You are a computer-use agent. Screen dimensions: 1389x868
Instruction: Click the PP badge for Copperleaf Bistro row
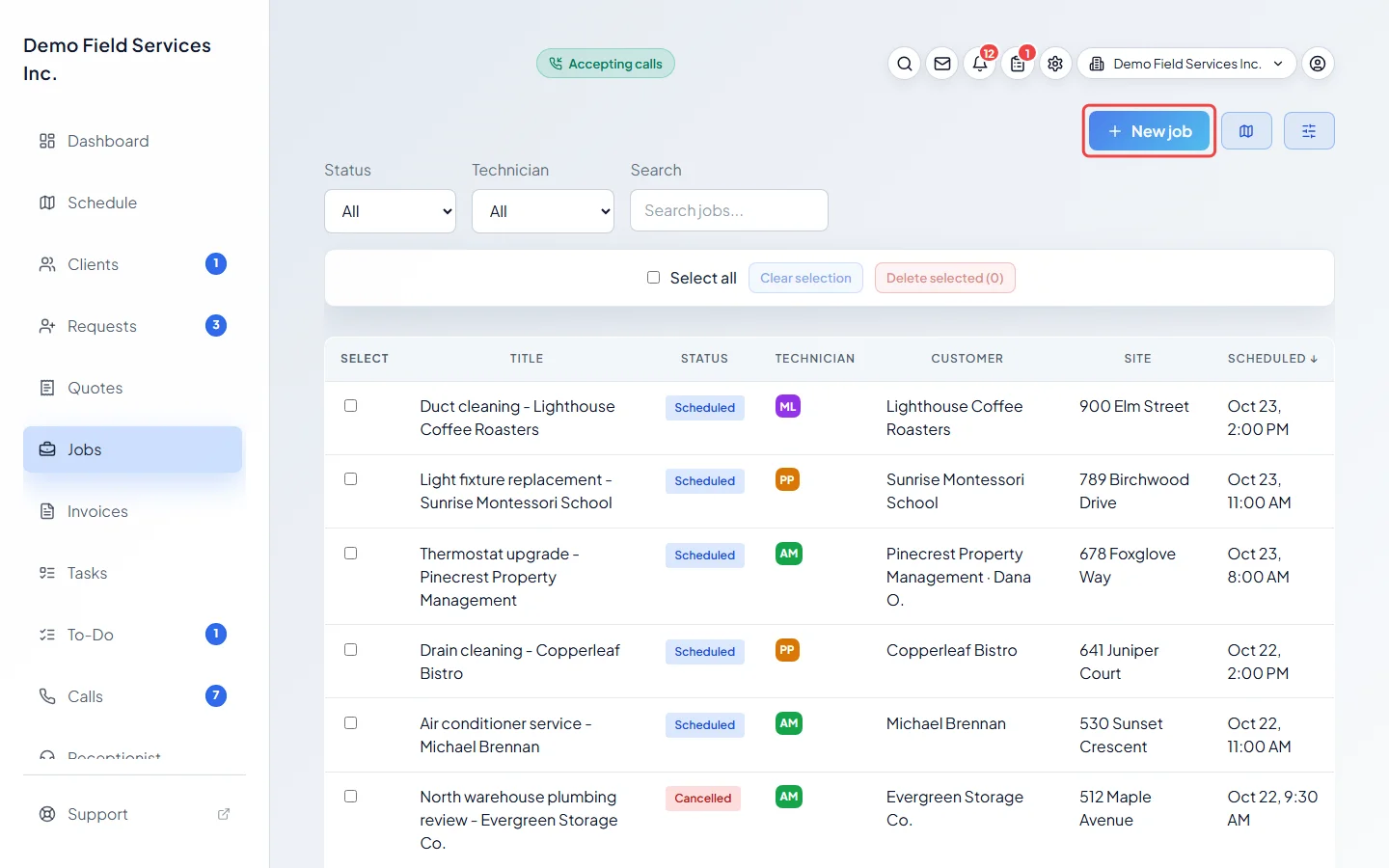[x=787, y=650]
